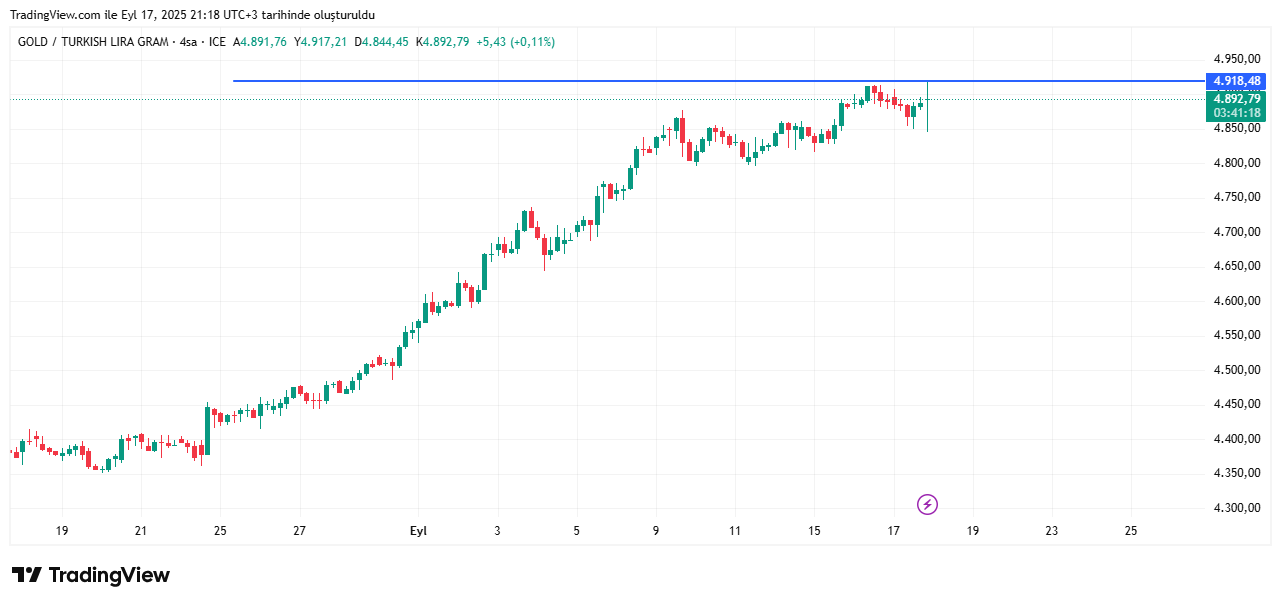Click the low value D4.844,45
This screenshot has height=605, width=1281.
381,42
